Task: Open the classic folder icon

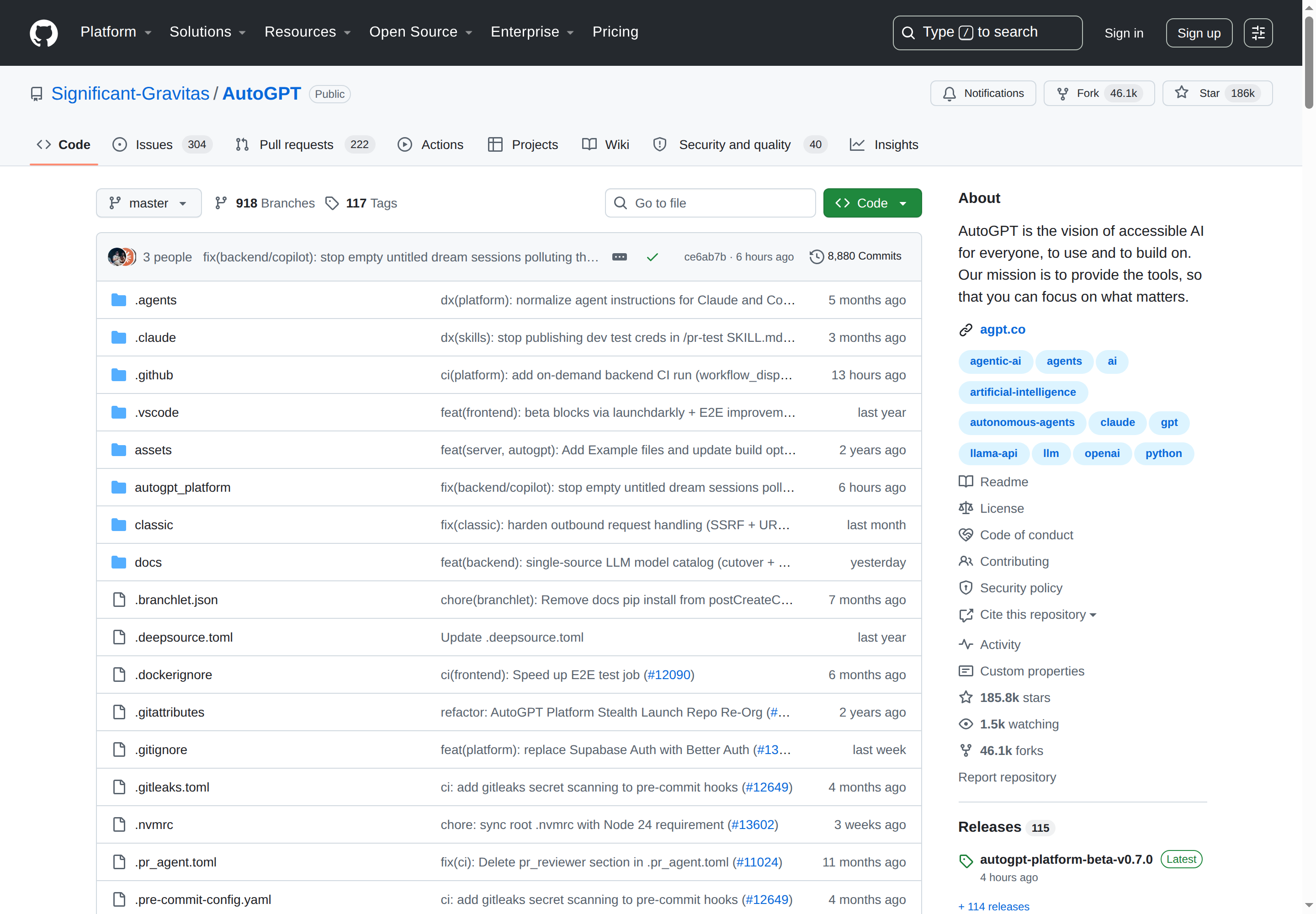Action: 118,525
